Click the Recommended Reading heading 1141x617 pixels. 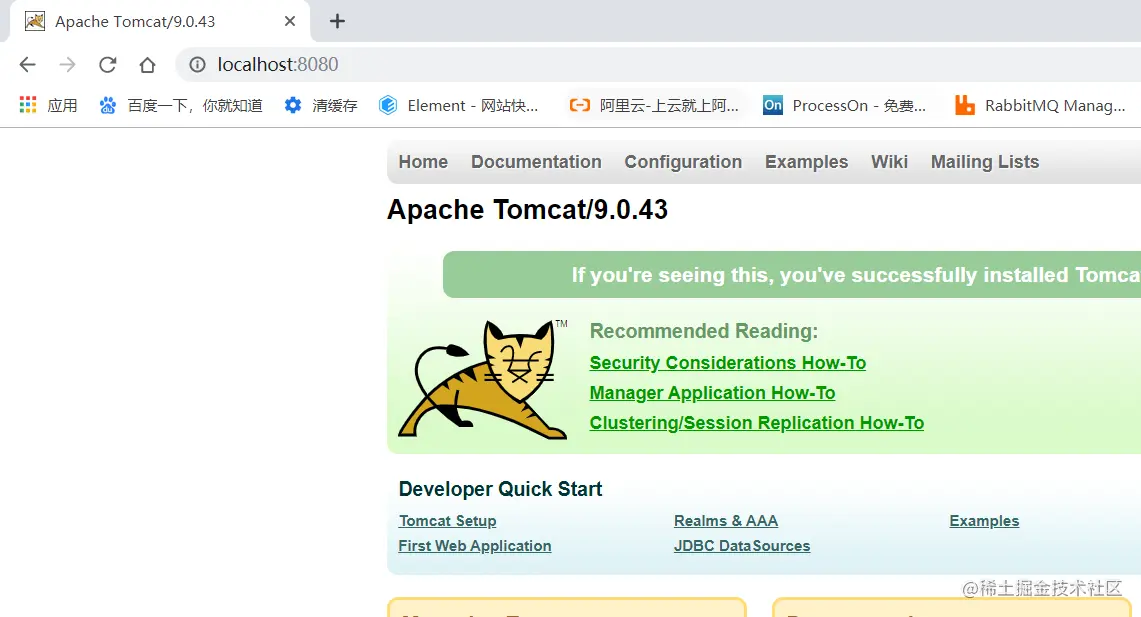704,331
